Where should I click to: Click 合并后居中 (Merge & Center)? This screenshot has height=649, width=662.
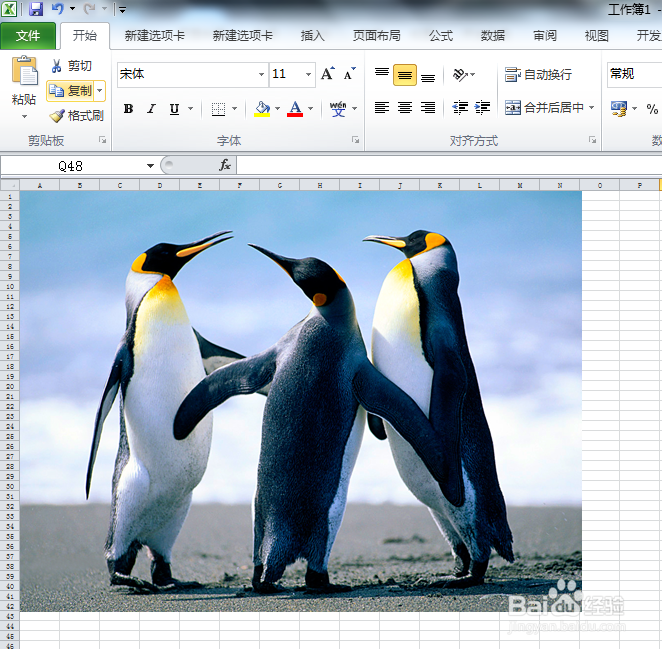point(544,108)
